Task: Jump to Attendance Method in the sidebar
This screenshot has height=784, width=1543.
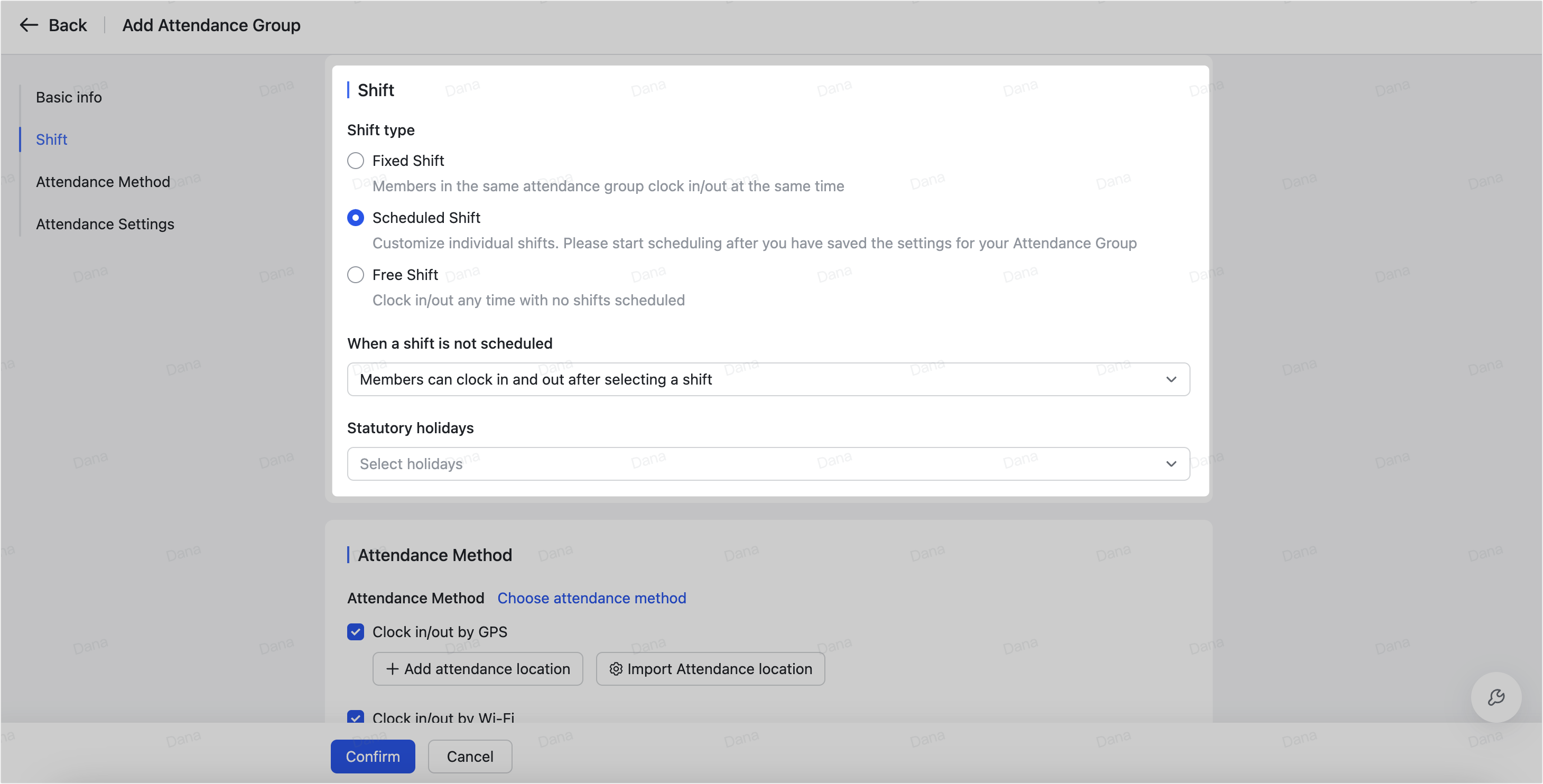Action: pos(103,182)
